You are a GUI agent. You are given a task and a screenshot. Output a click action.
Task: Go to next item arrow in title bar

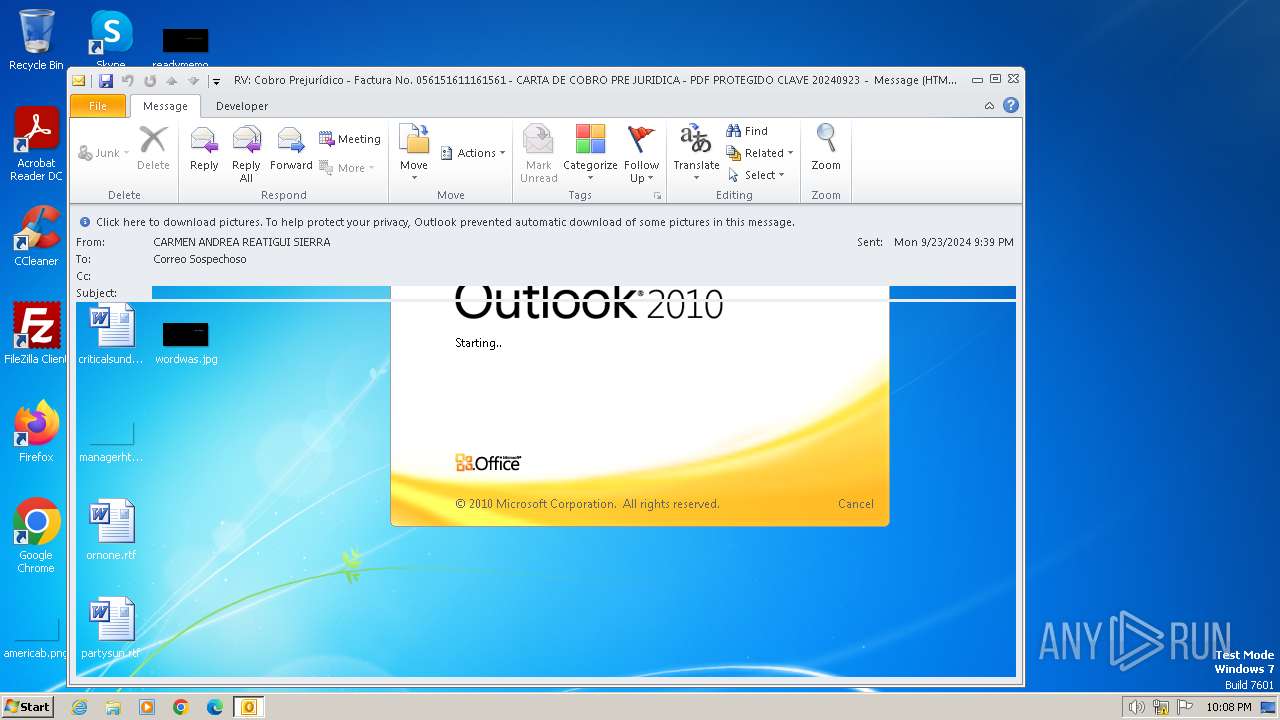pyautogui.click(x=193, y=80)
